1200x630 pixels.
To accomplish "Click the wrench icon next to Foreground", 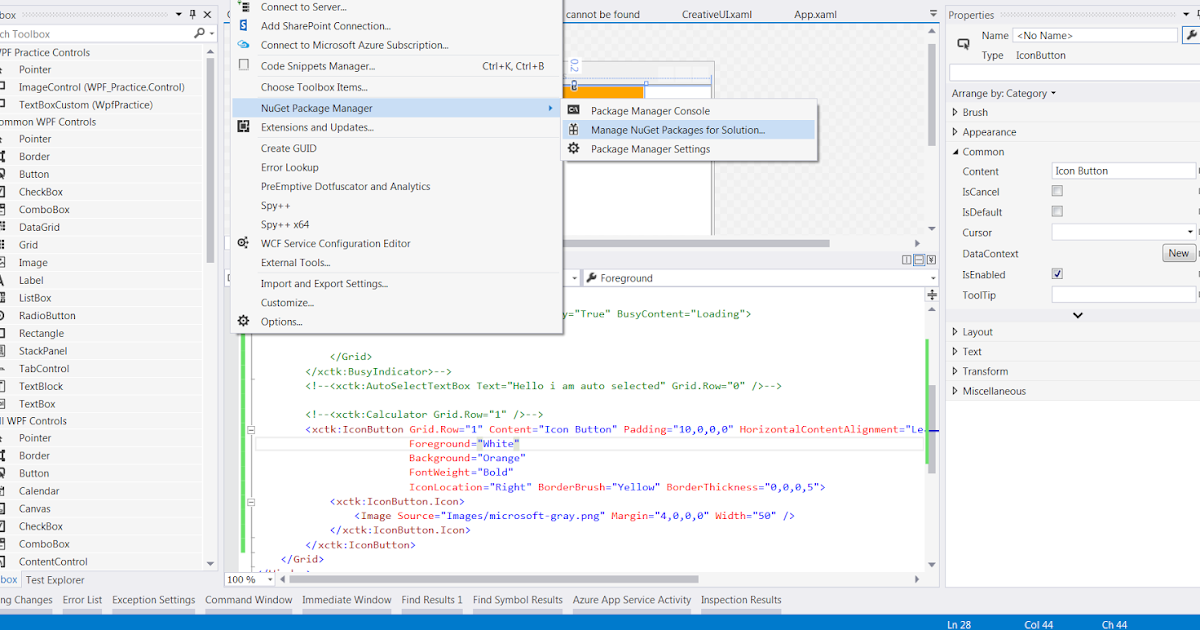I will coord(591,278).
